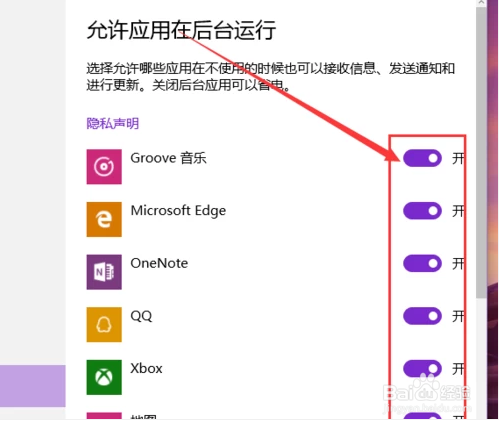Click the Xbox app icon
The image size is (500, 426).
(104, 377)
